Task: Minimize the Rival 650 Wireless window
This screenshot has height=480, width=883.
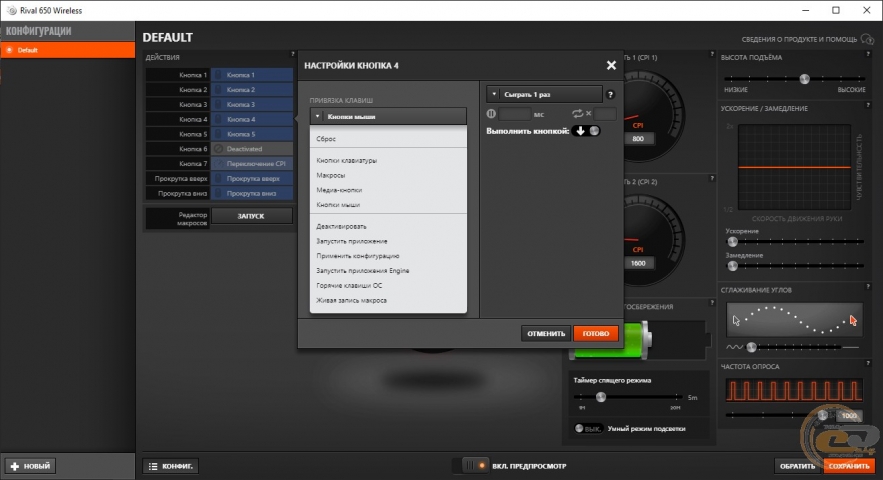Action: 805,10
